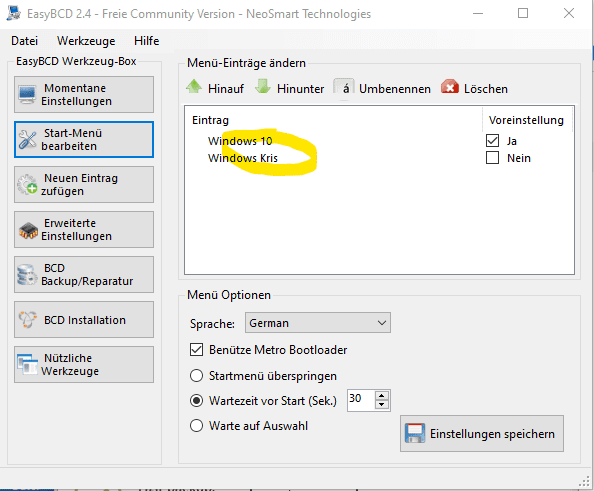Image resolution: width=594 pixels, height=491 pixels.
Task: Open Erweiterte Einstellungen section
Action: [84, 230]
